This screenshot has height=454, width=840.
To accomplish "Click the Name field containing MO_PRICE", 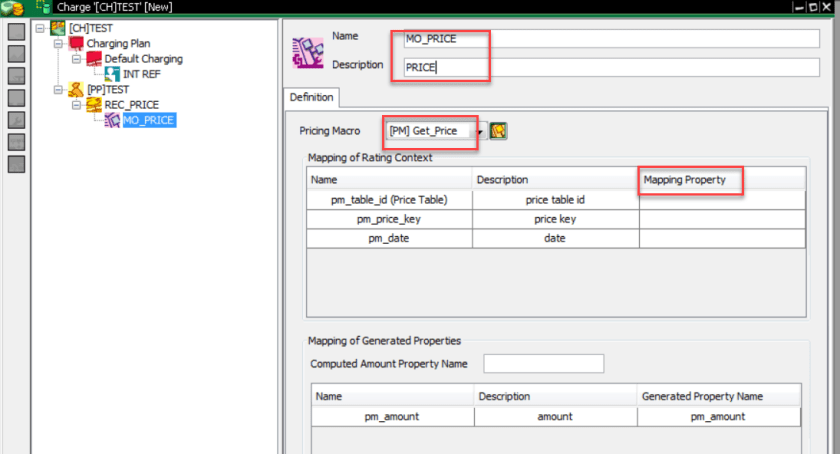I will [611, 39].
